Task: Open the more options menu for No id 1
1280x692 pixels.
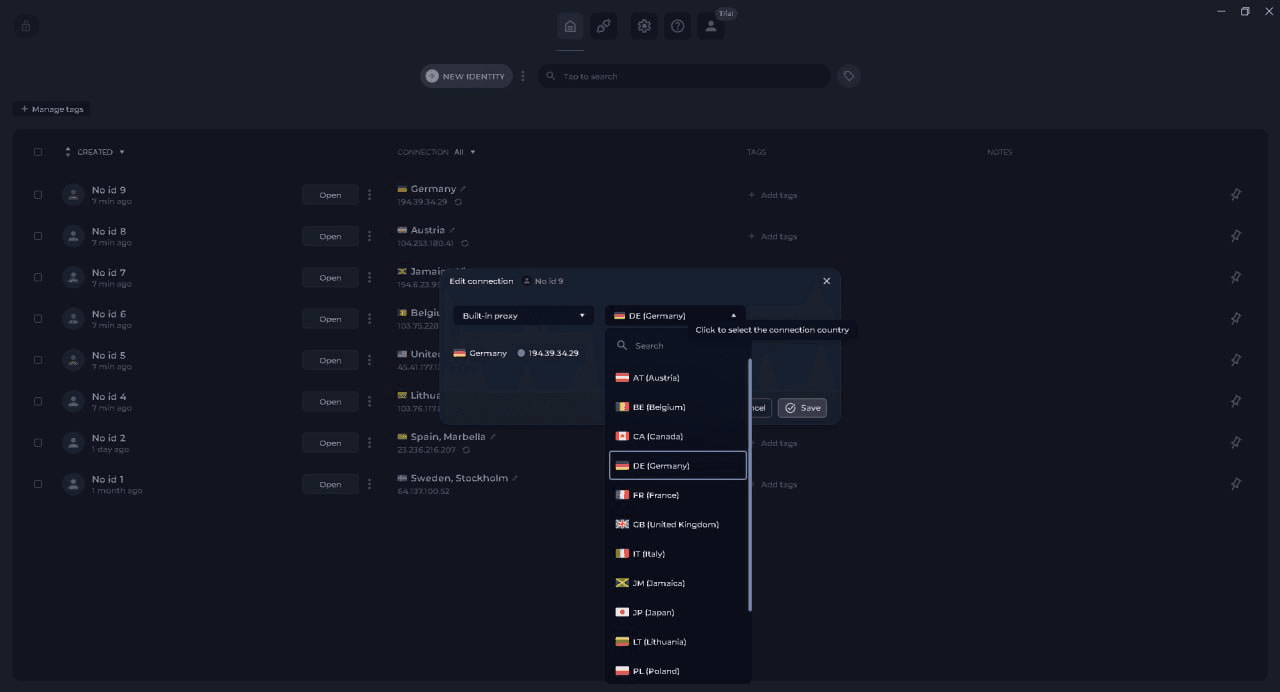Action: tap(369, 484)
